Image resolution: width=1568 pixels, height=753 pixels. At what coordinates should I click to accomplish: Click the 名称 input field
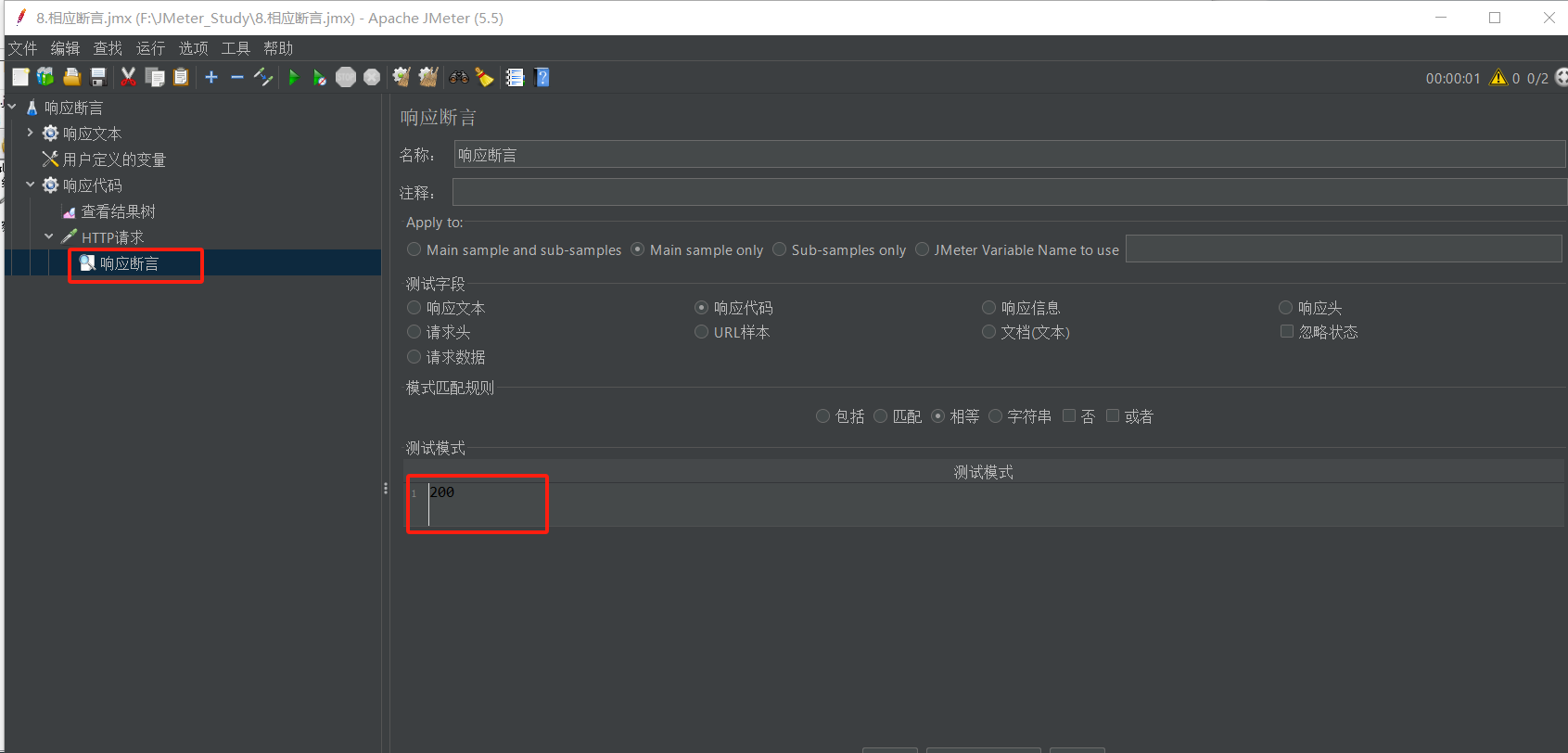point(1009,155)
